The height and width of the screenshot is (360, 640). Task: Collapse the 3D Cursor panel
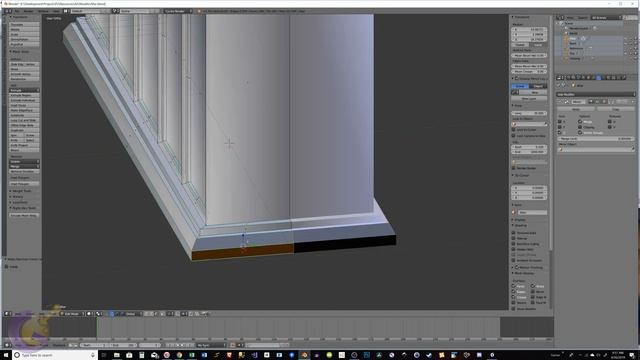[x=522, y=176]
